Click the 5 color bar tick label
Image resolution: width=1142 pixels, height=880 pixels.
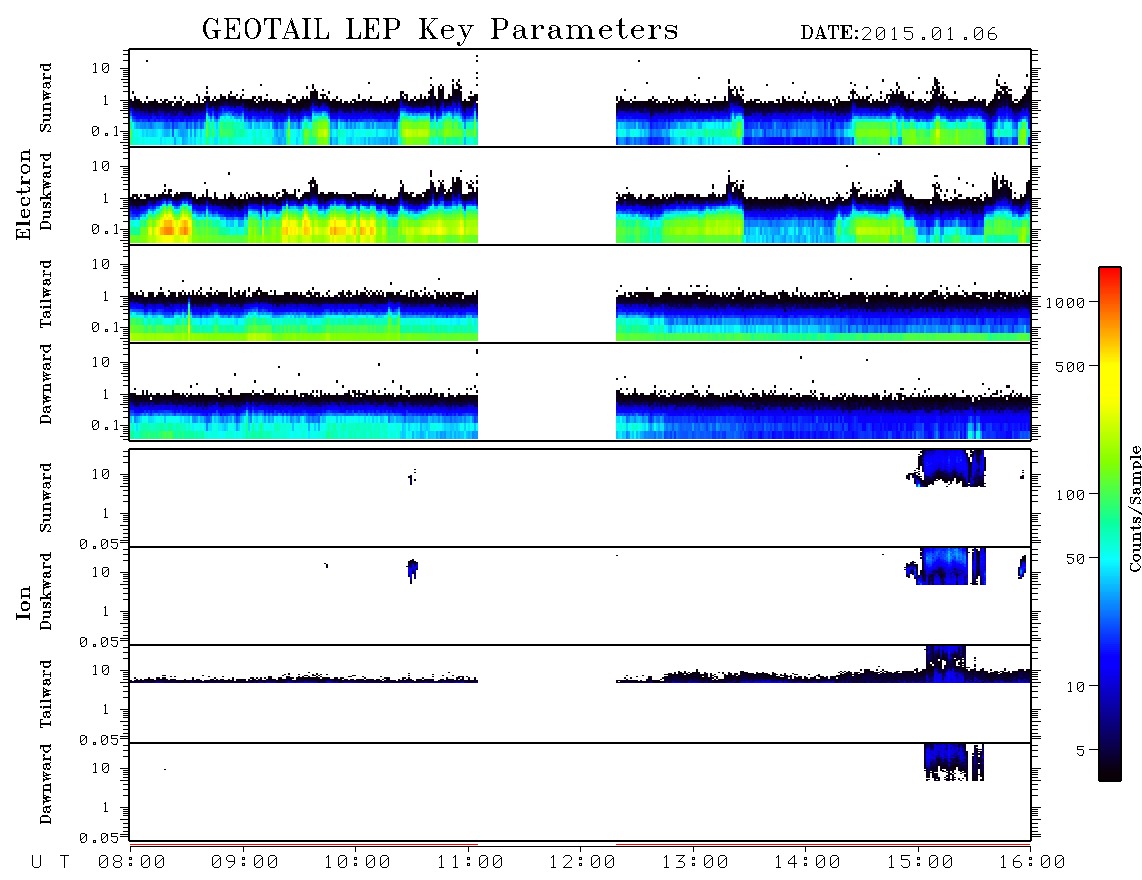(1081, 751)
